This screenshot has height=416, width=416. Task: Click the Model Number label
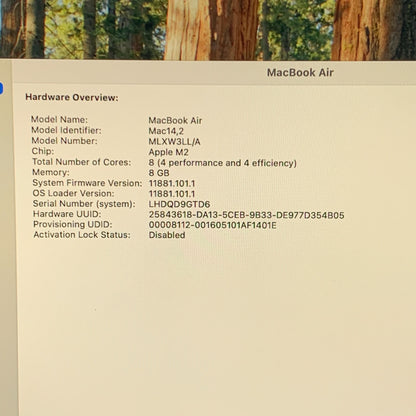64,141
